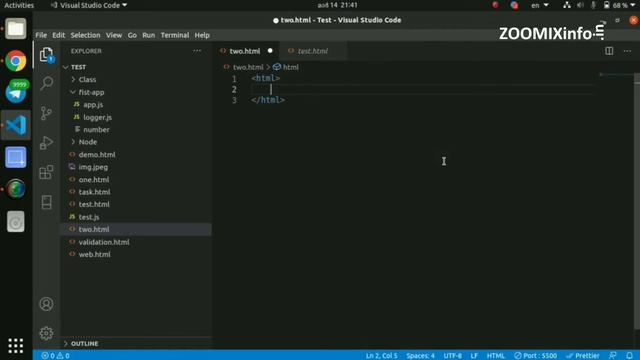Click the html element breadcrumb
Viewport: 640px width, 360px height.
(x=290, y=67)
